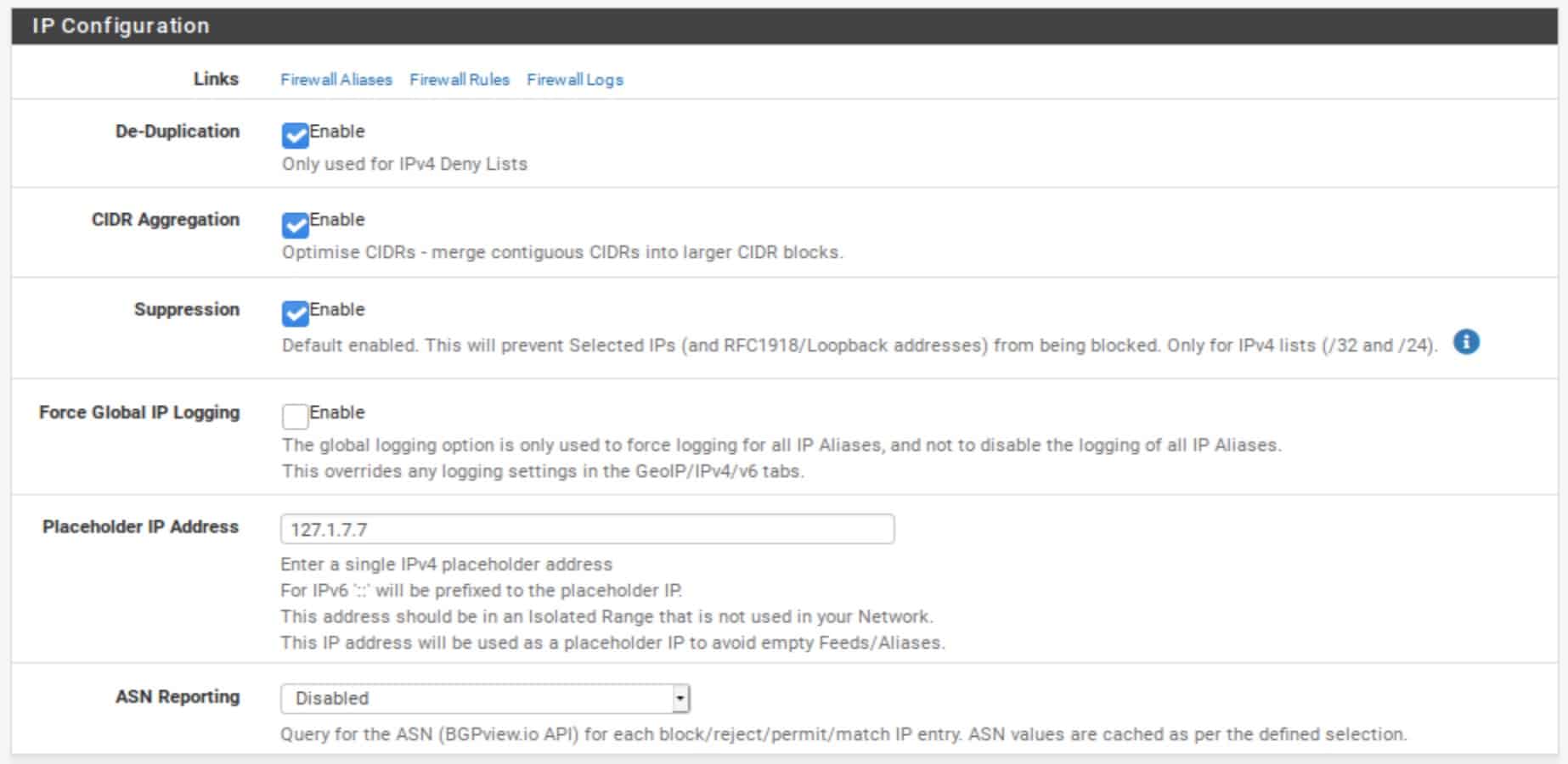
Task: Click the De-Duplication row label
Action: pyautogui.click(x=178, y=132)
